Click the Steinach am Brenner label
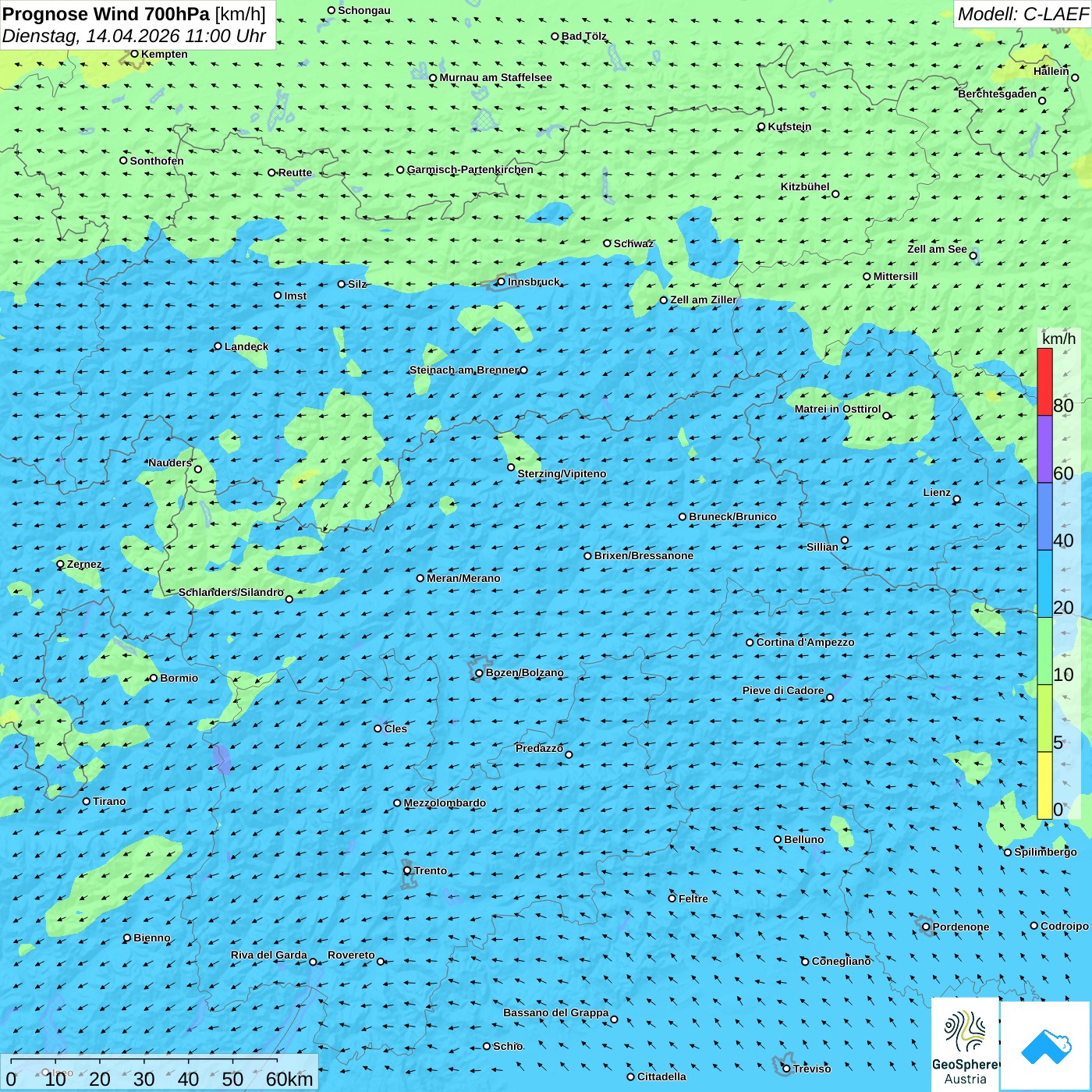Viewport: 1092px width, 1092px height. tap(463, 370)
